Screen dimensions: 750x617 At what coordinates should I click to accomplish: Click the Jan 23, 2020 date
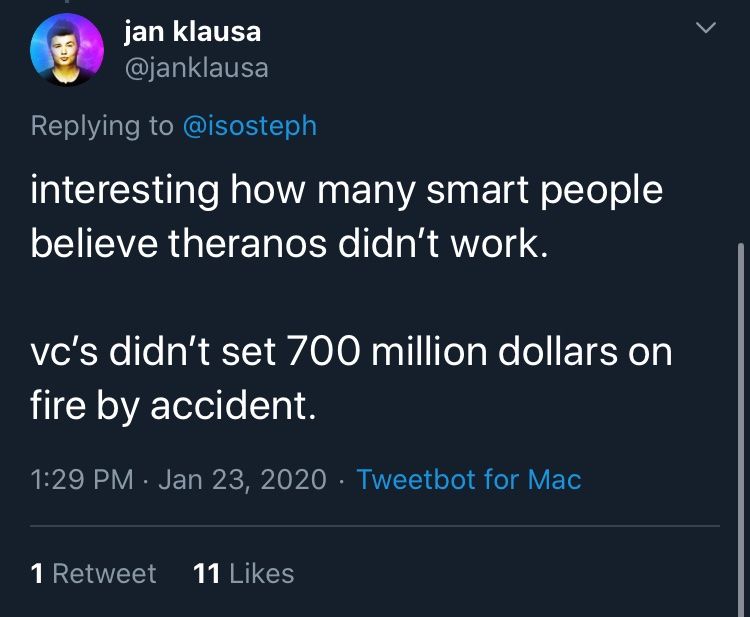click(243, 479)
